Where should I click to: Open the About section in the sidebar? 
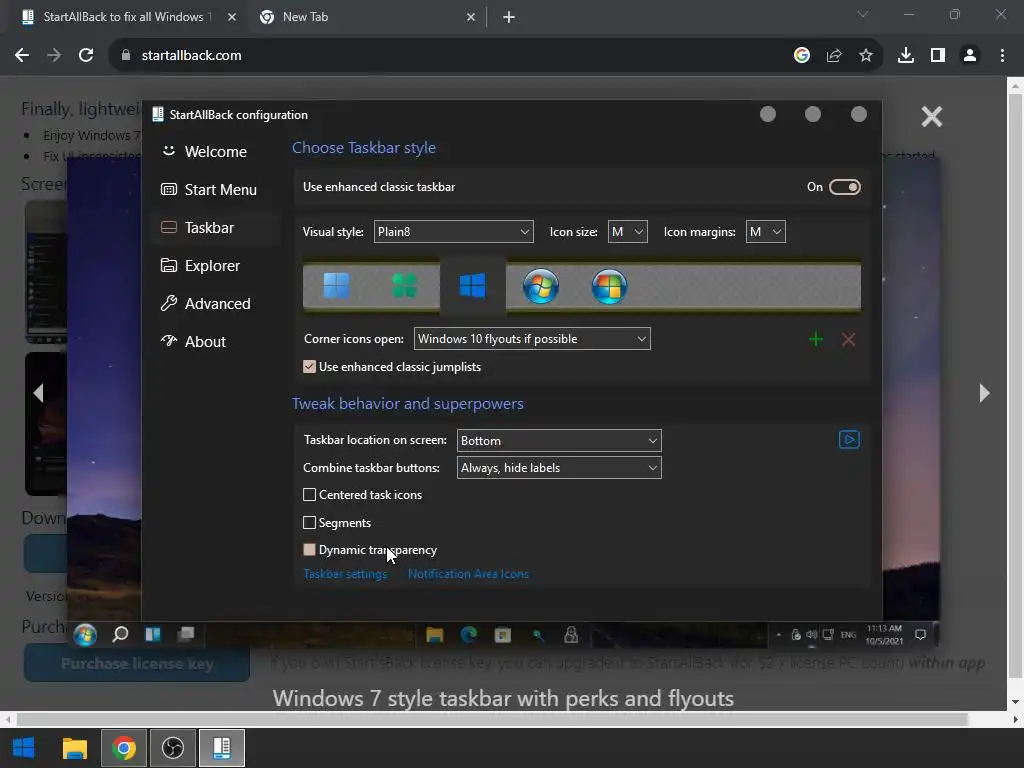215,341
